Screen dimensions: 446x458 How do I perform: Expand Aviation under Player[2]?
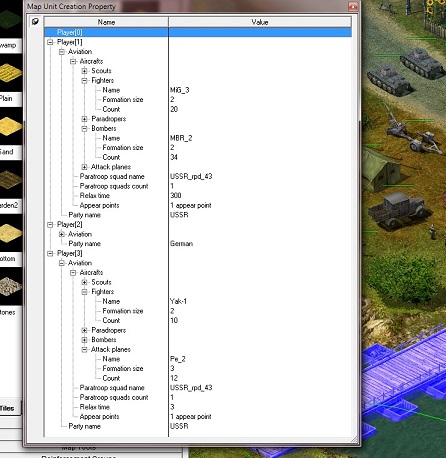[62, 234]
